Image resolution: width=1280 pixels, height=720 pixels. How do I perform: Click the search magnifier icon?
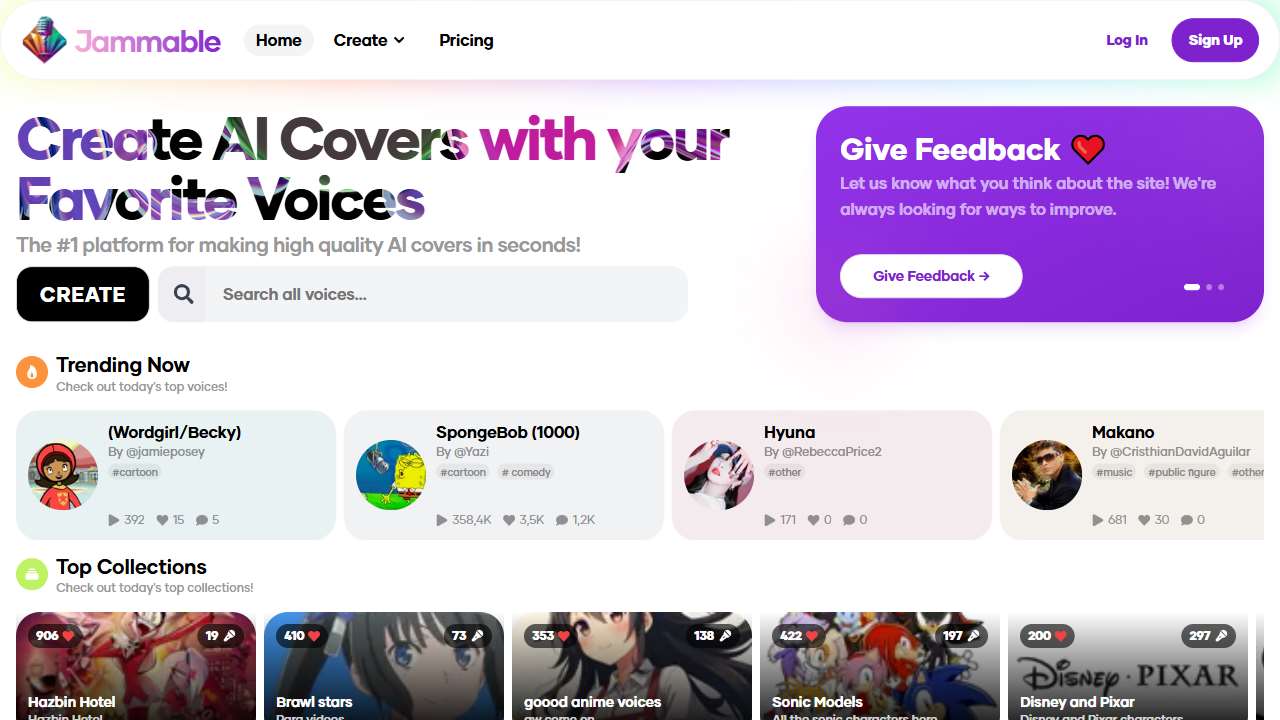pos(183,294)
